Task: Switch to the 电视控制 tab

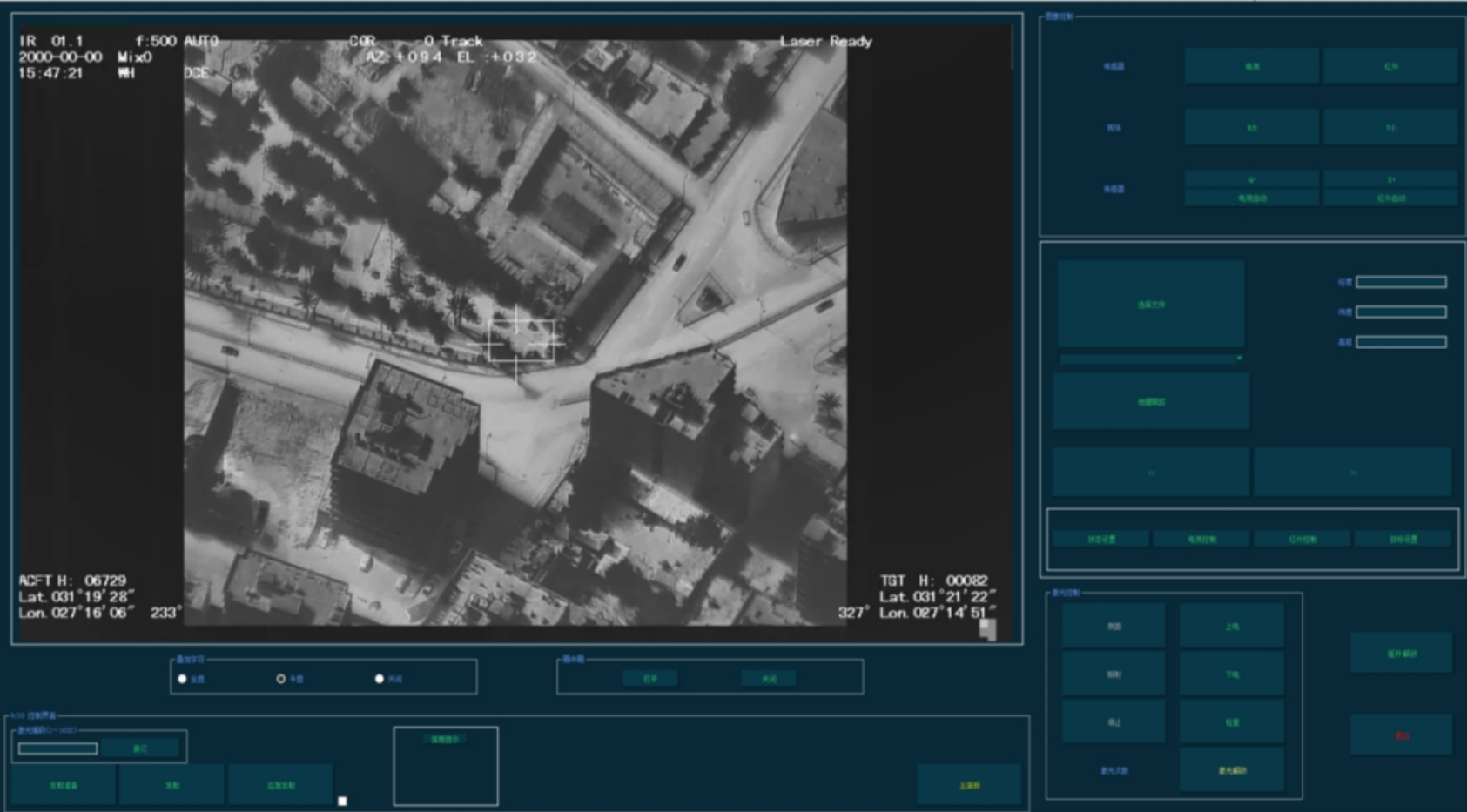Action: click(1201, 540)
